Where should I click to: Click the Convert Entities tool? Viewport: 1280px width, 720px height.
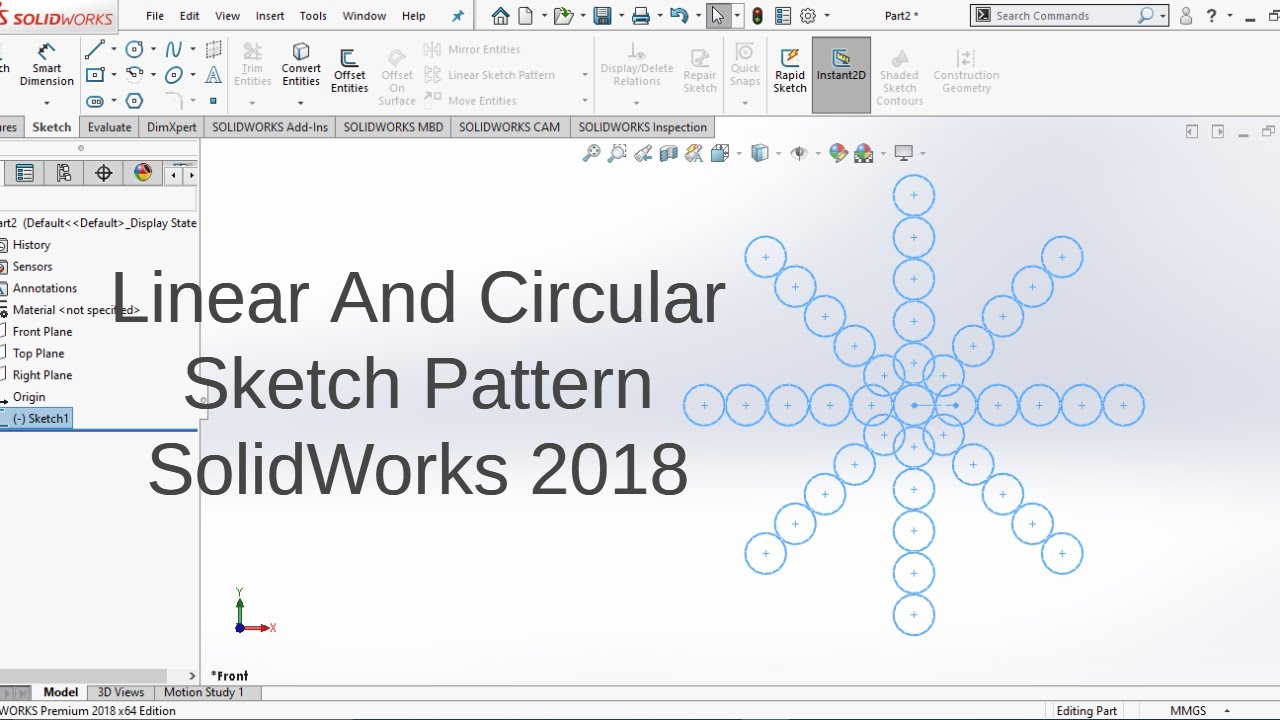click(301, 66)
